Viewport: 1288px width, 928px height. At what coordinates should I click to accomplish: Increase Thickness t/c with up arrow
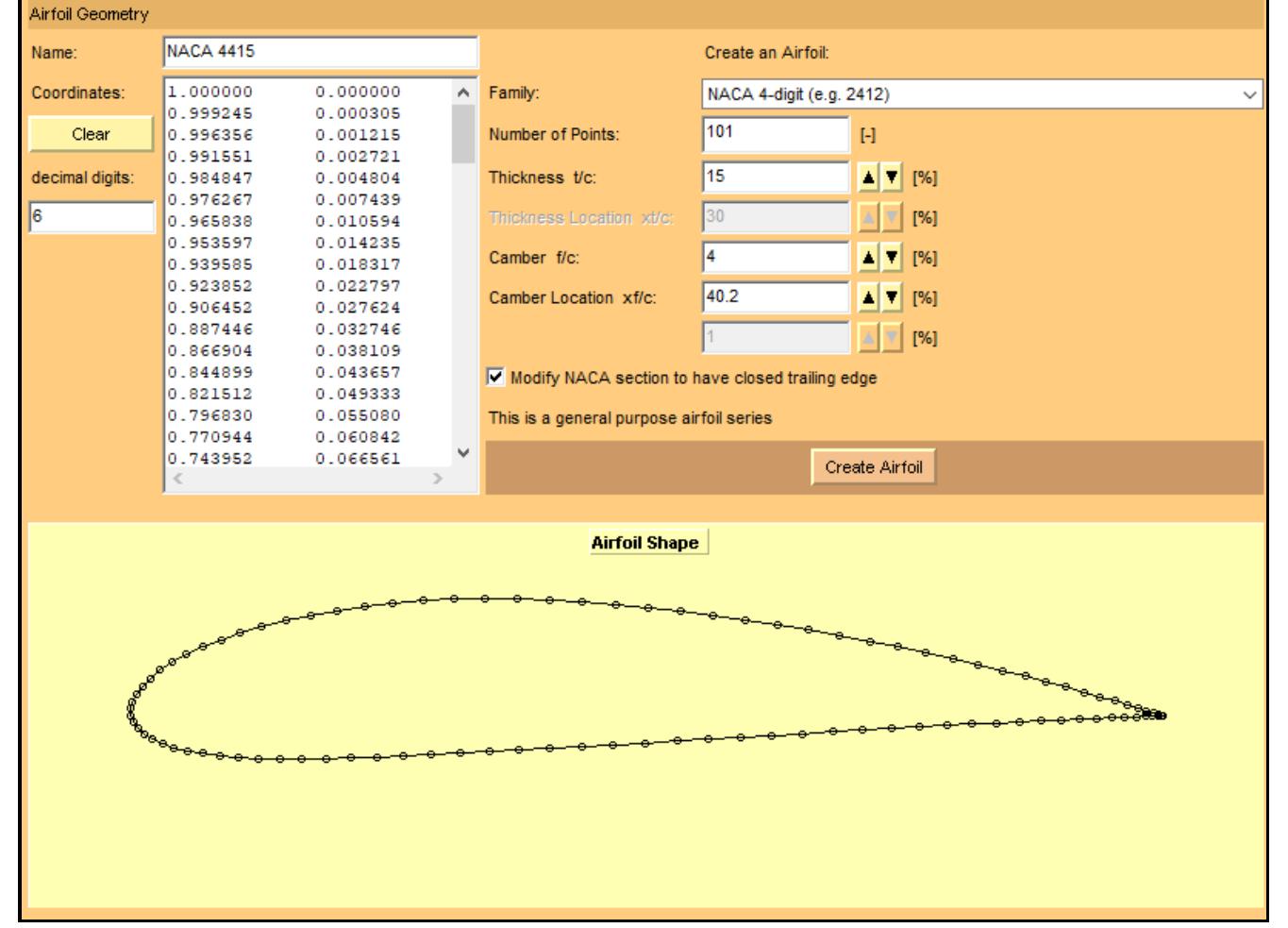(x=868, y=177)
